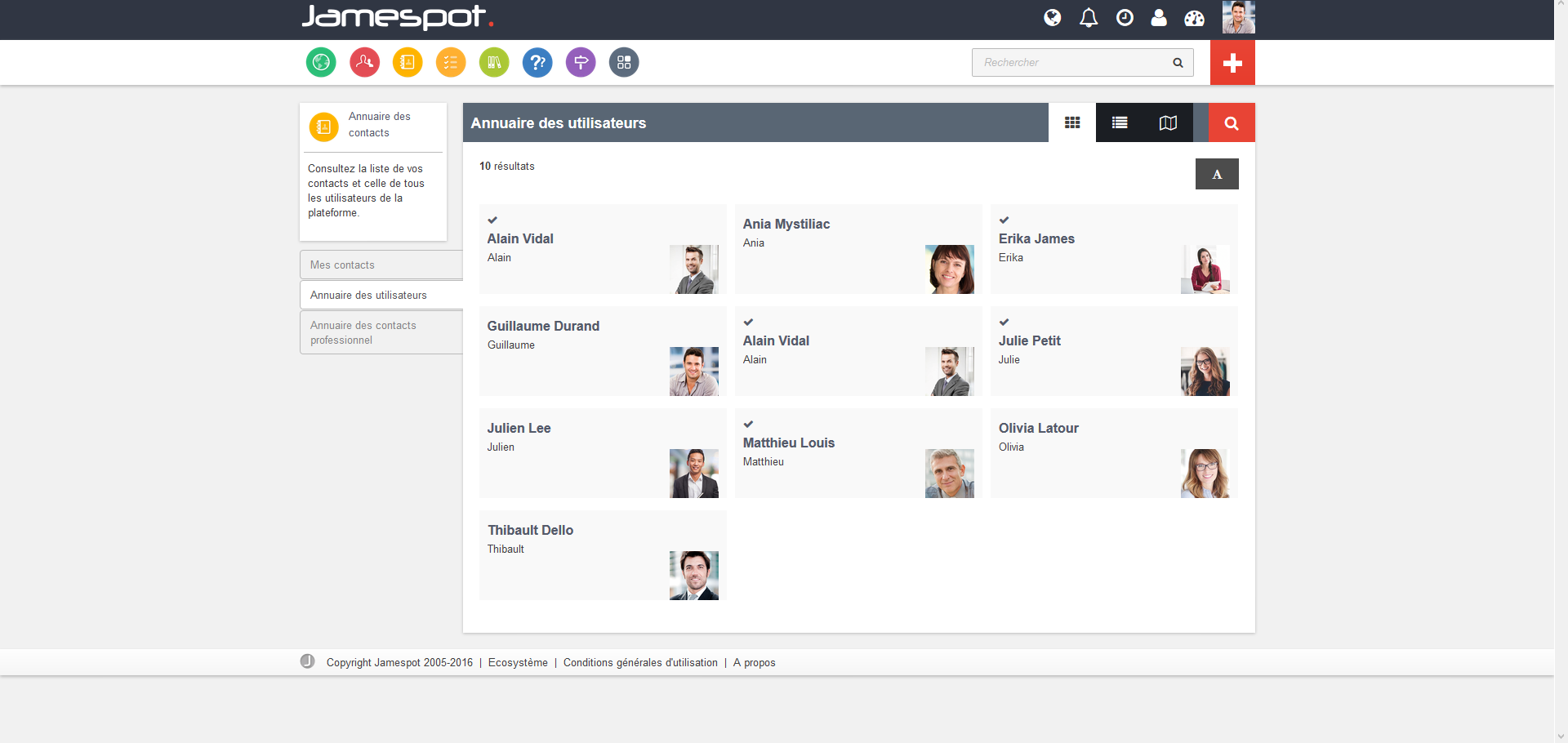Switch to grid view of user directory
Screen dimensions: 1568x743
(1072, 122)
